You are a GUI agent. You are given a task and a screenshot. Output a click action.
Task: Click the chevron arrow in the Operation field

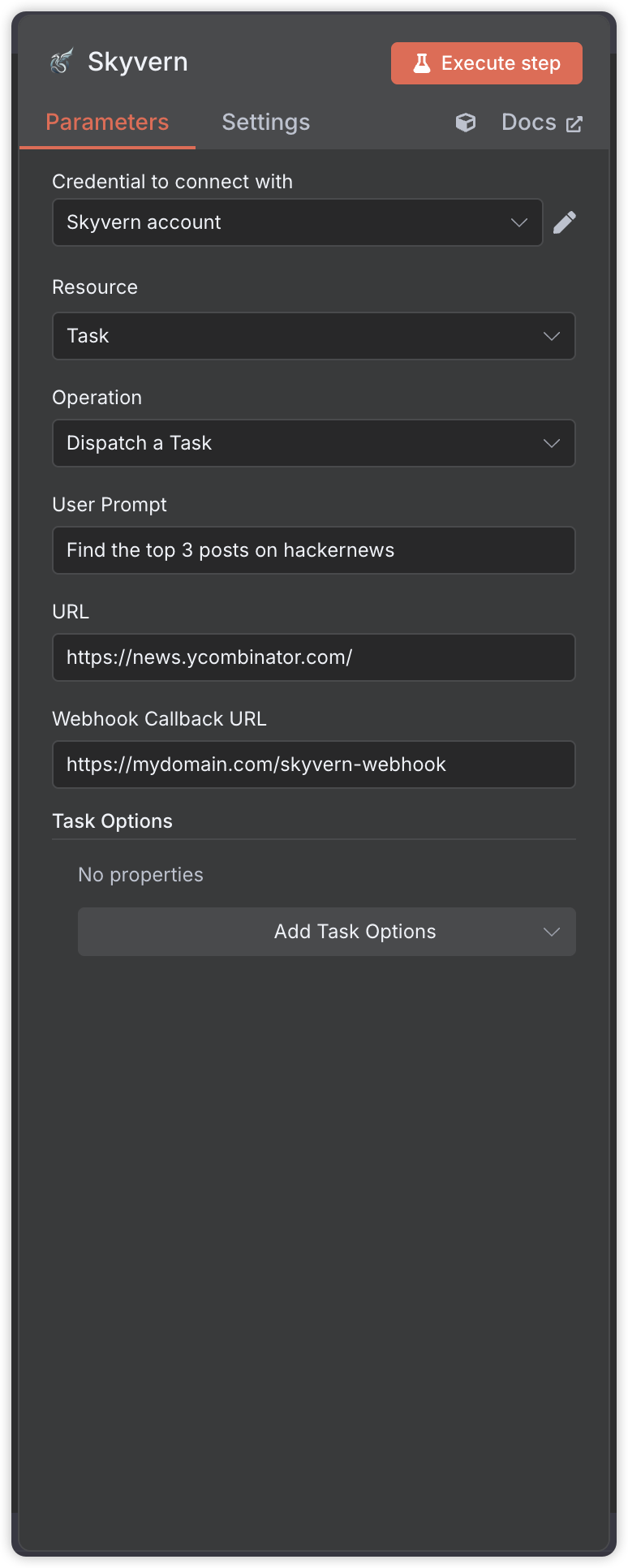(552, 443)
